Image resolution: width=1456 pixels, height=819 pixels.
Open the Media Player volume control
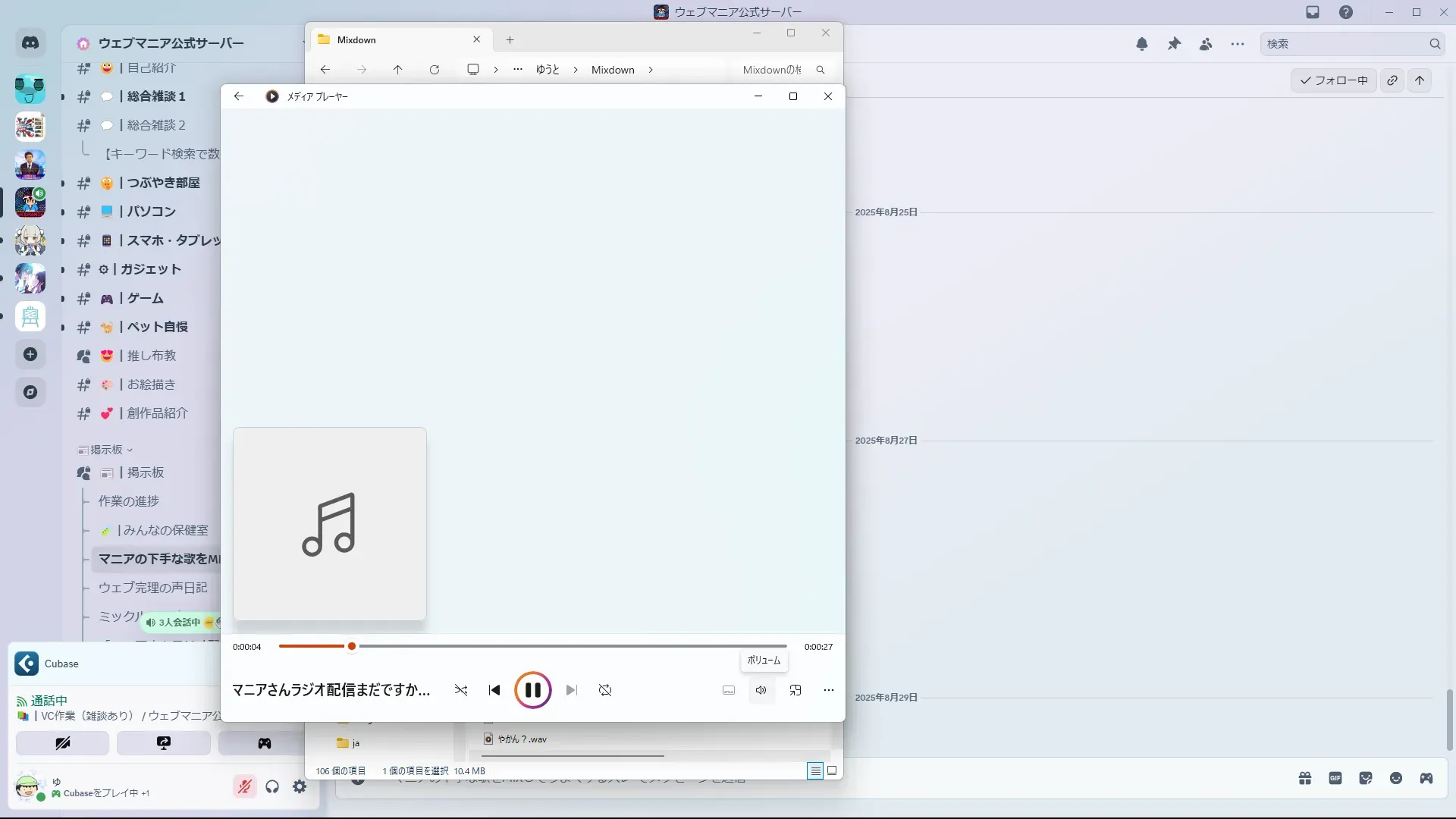coord(761,690)
